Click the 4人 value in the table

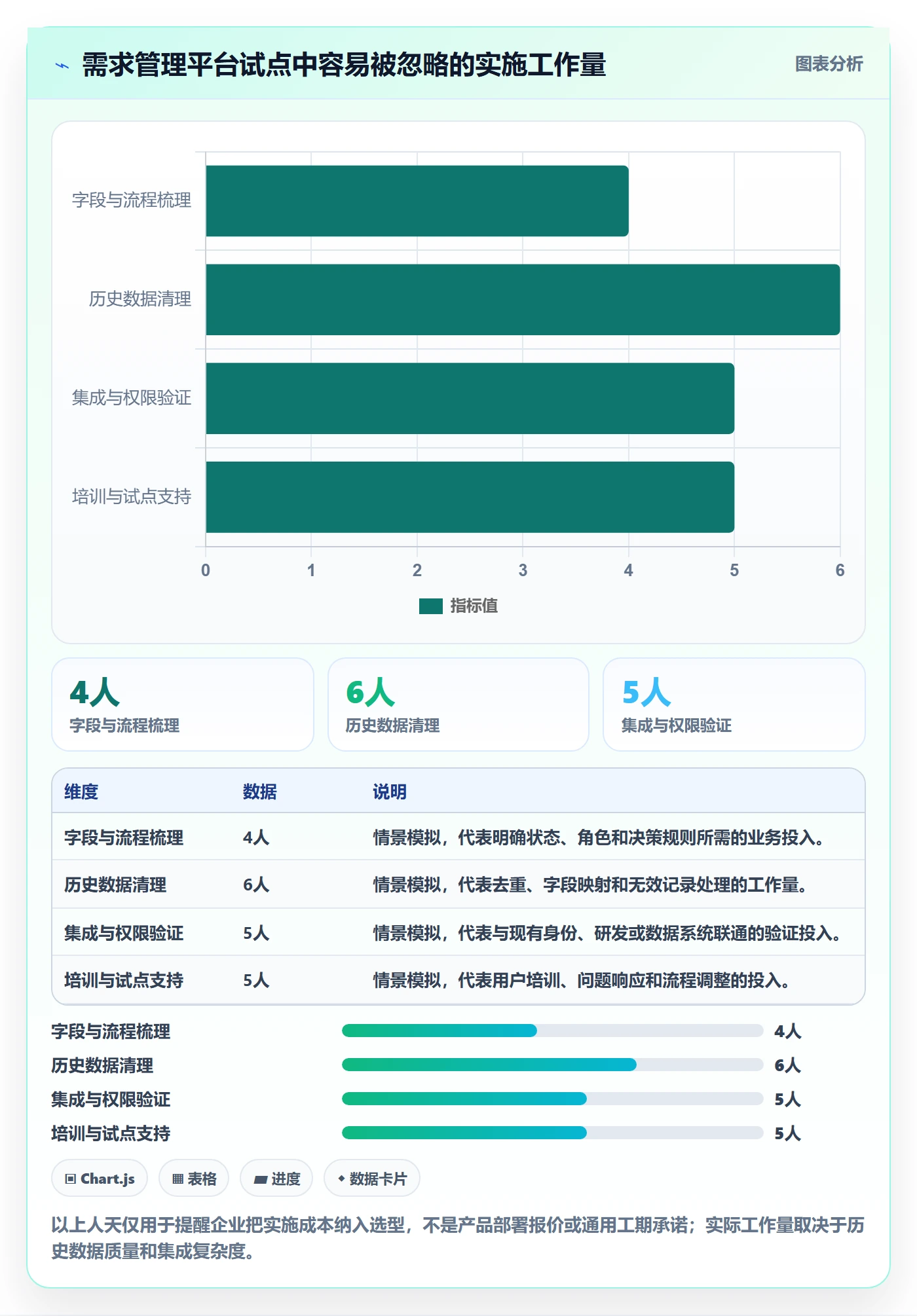256,837
